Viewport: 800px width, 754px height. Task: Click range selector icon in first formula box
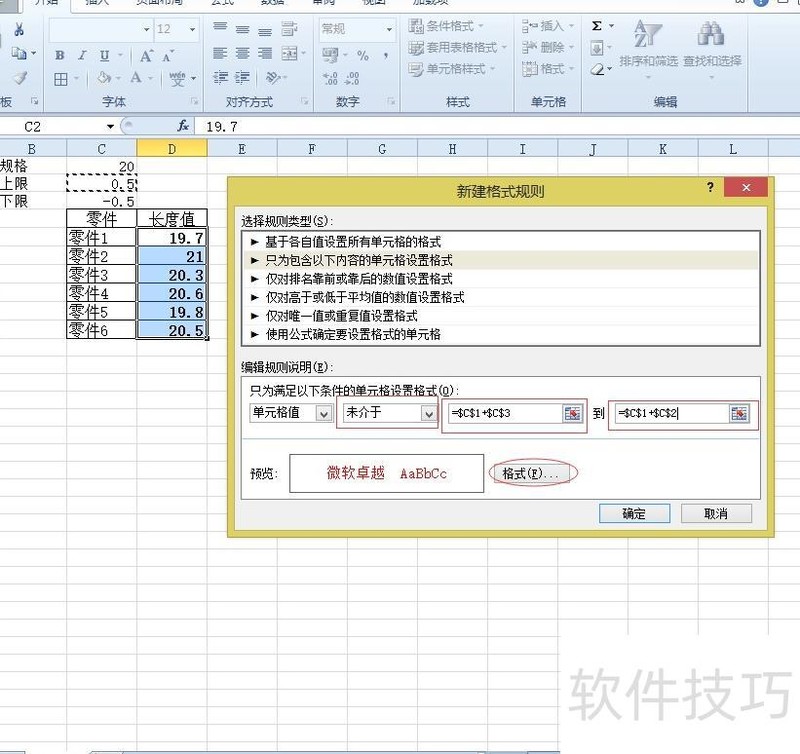571,414
